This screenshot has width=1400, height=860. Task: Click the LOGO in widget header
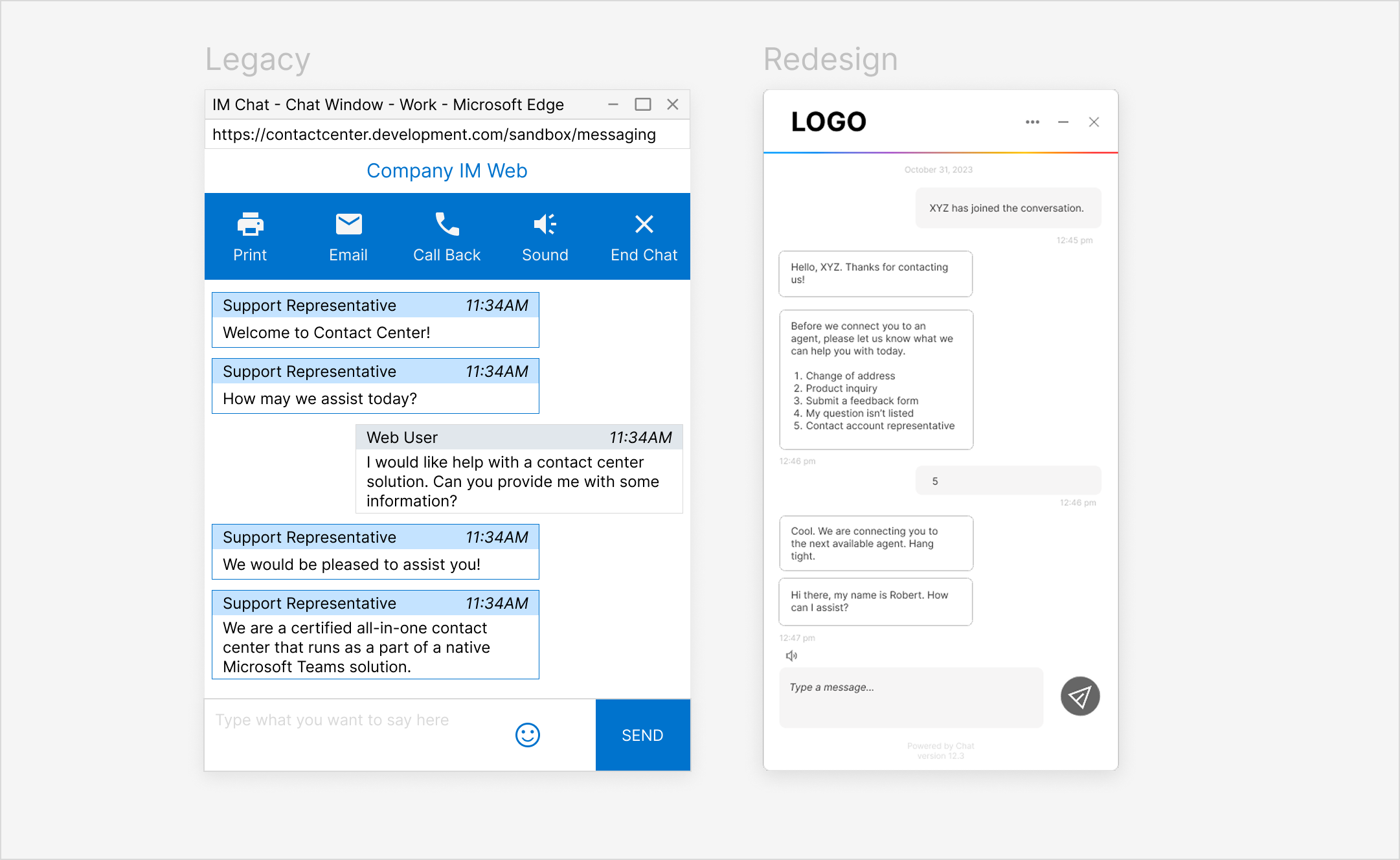pyautogui.click(x=828, y=122)
